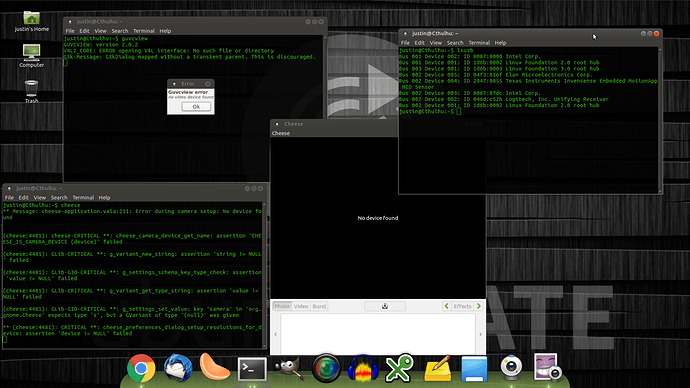The image size is (690, 388).
Task: Click 'No device found' text in Cheese
Action: coord(378,218)
